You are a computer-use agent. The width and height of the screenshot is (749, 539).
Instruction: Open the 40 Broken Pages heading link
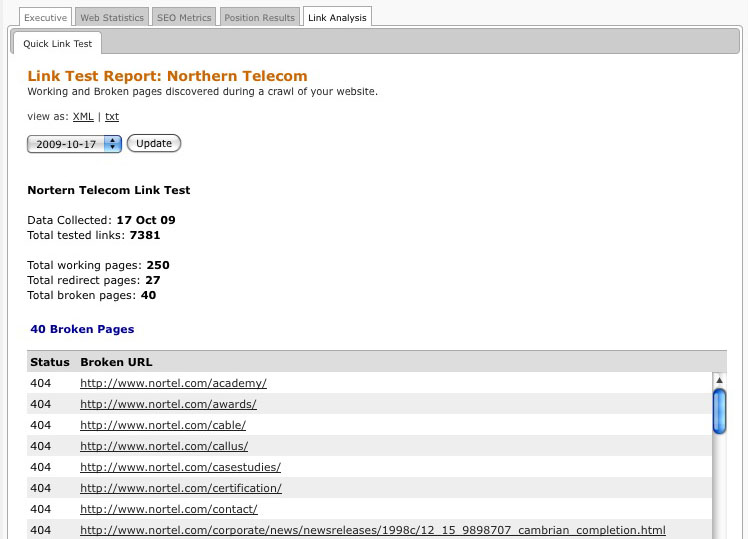tap(82, 329)
